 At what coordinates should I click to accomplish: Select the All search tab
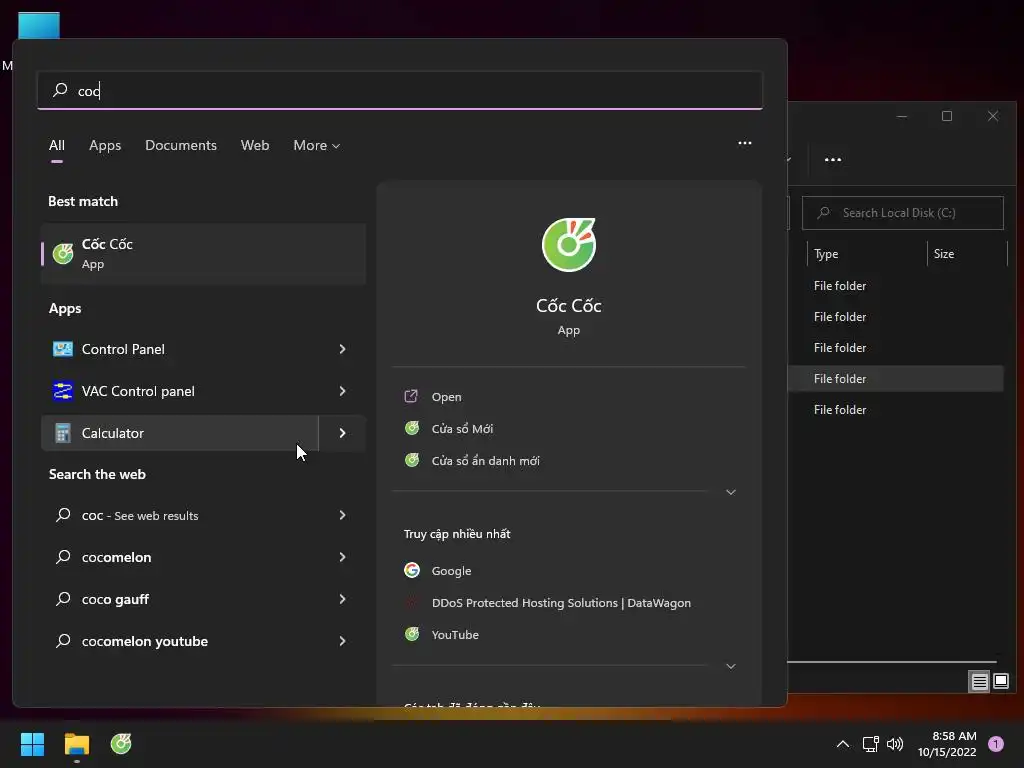[x=57, y=146]
